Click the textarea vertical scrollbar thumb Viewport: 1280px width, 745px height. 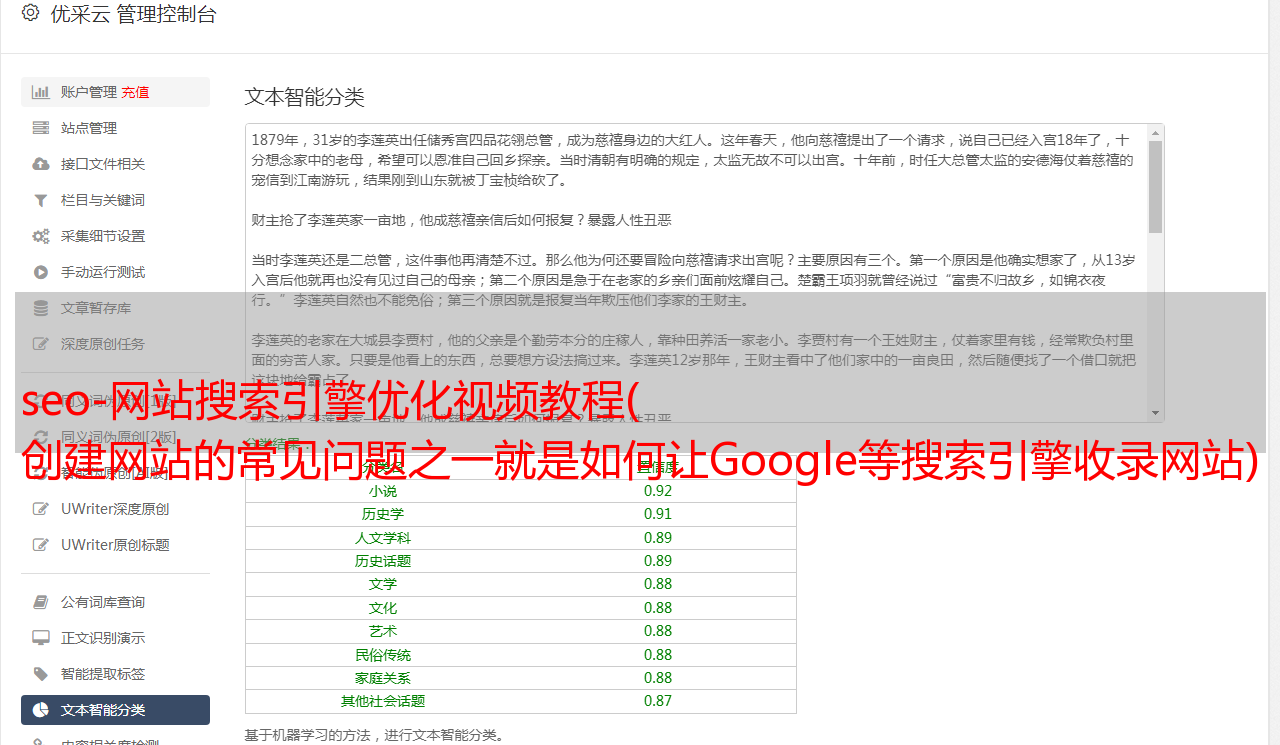(1155, 186)
